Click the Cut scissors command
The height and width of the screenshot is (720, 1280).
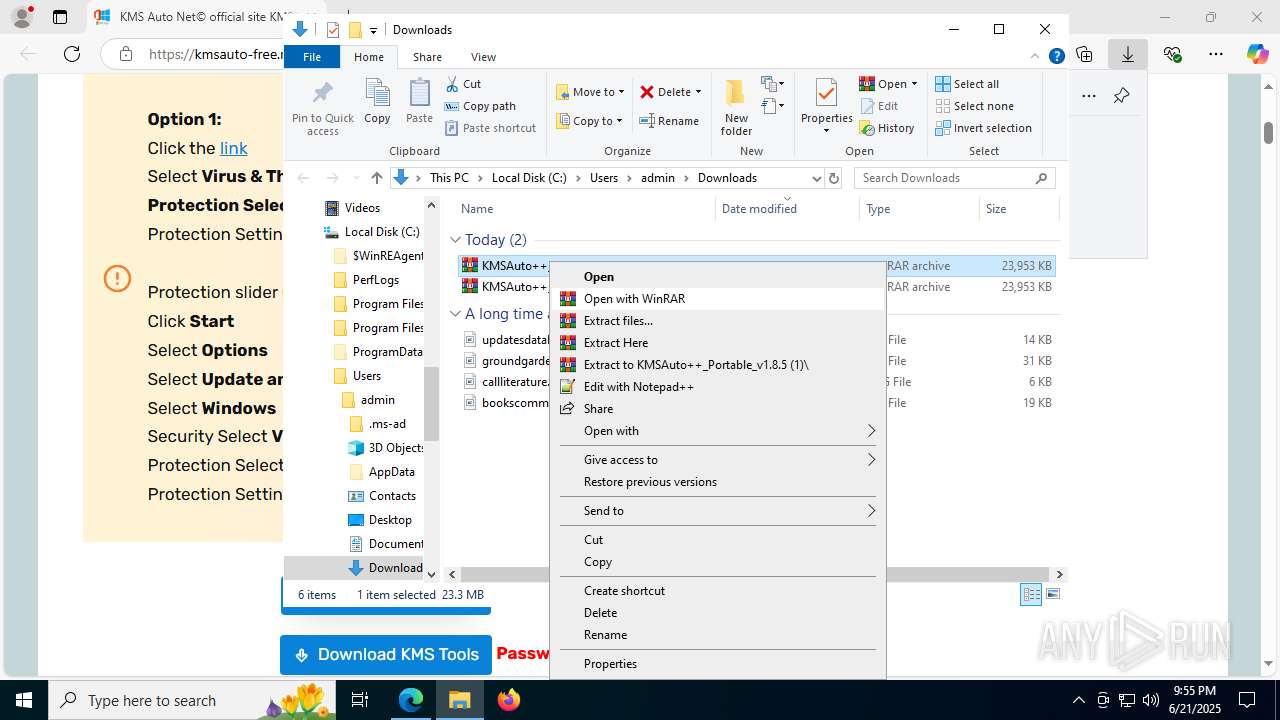point(463,84)
